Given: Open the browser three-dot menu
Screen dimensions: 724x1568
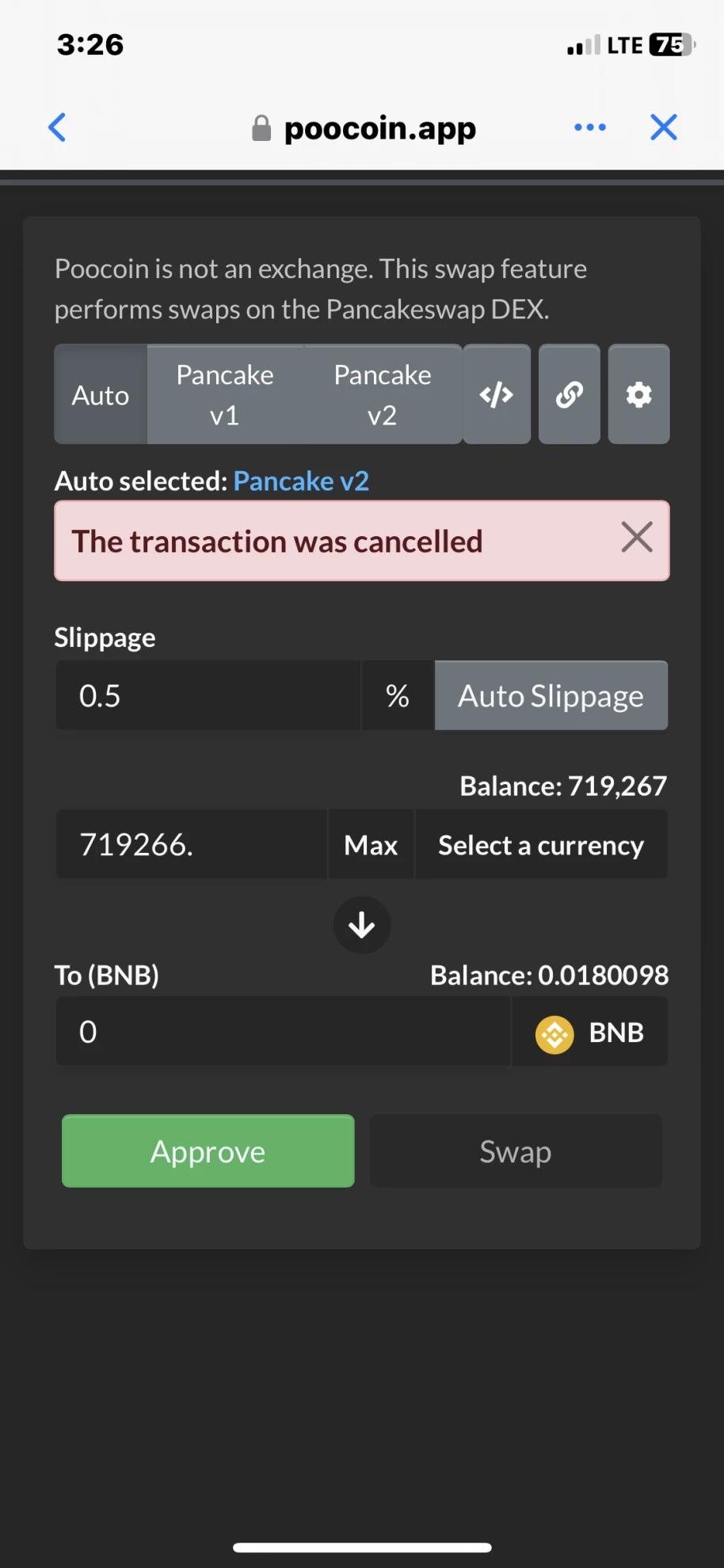Looking at the screenshot, I should [x=590, y=127].
